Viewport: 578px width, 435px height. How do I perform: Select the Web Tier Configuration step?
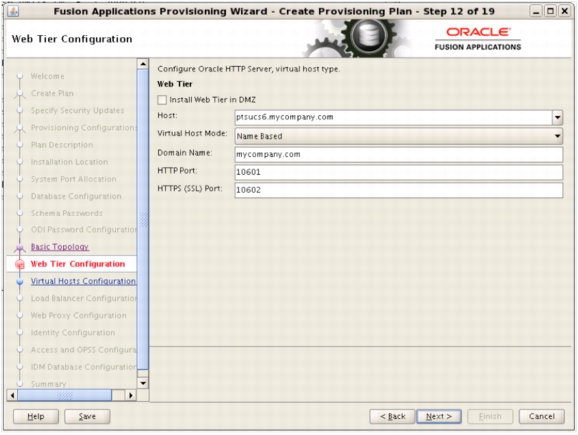coord(78,264)
